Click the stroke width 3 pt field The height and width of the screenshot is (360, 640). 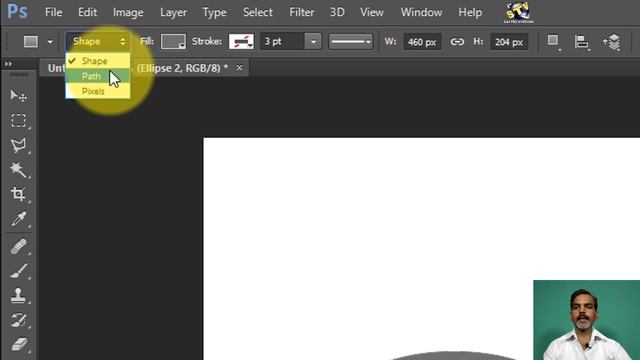[282, 42]
